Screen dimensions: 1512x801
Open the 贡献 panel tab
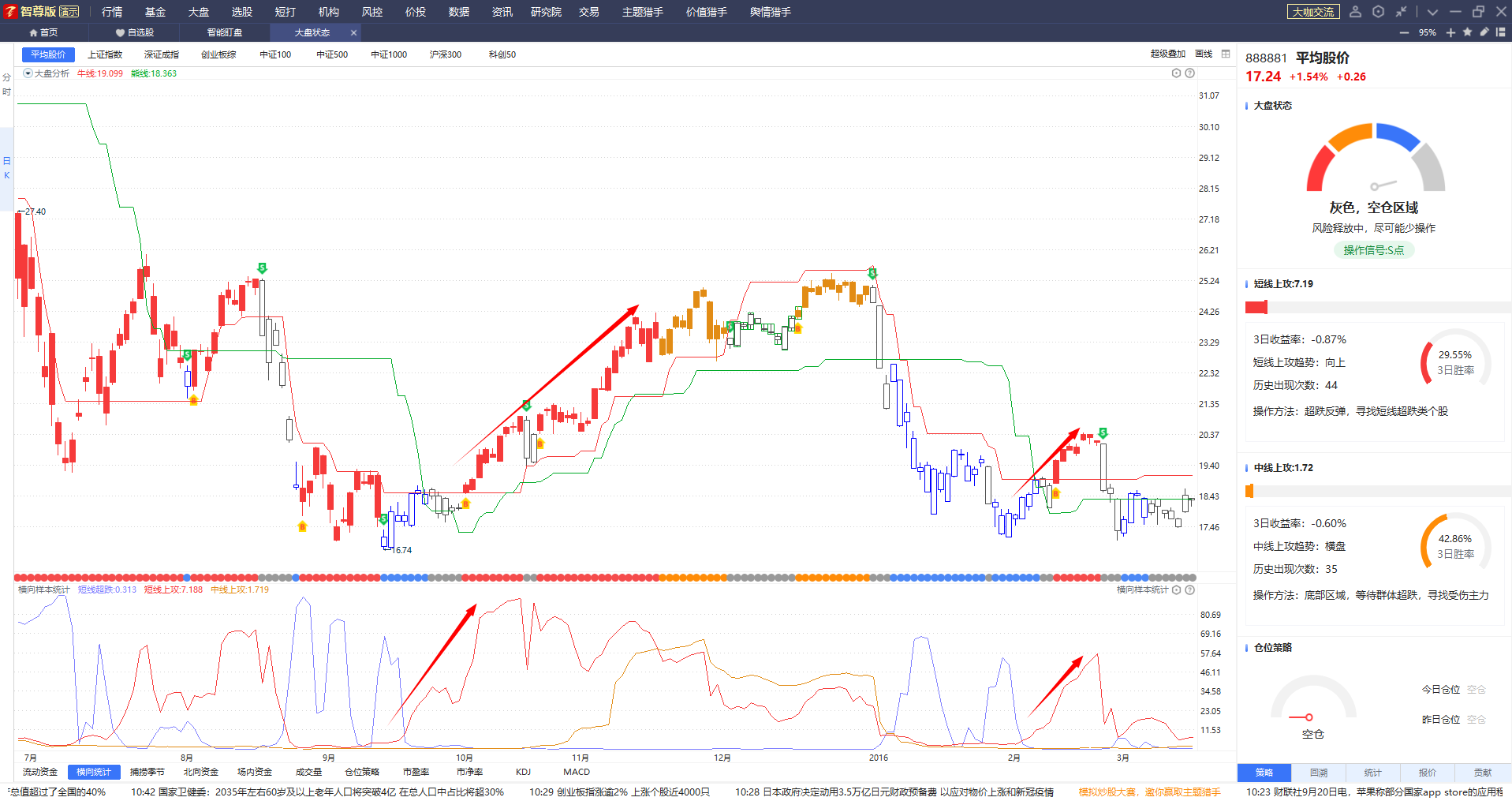[1483, 773]
